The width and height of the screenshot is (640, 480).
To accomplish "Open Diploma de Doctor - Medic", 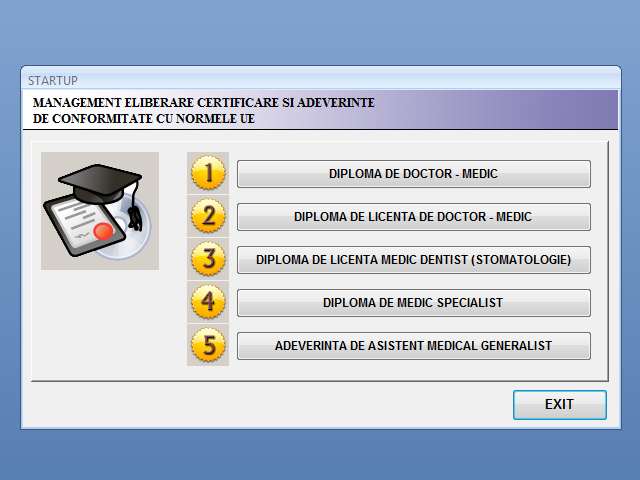I will 413,174.
